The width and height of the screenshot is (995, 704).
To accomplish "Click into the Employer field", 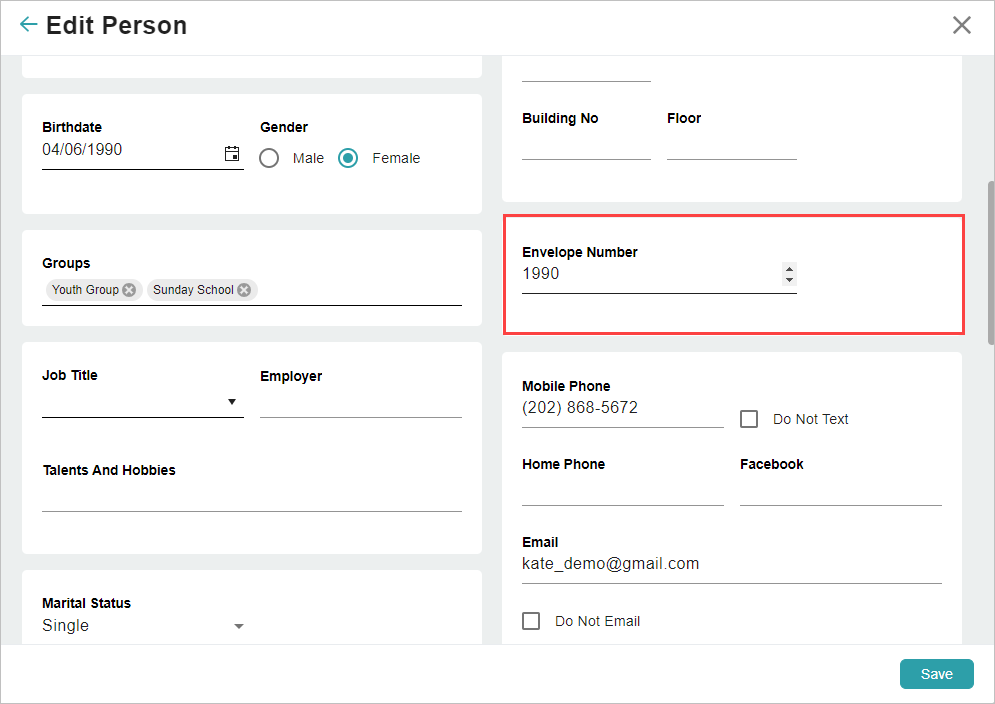I will (360, 402).
